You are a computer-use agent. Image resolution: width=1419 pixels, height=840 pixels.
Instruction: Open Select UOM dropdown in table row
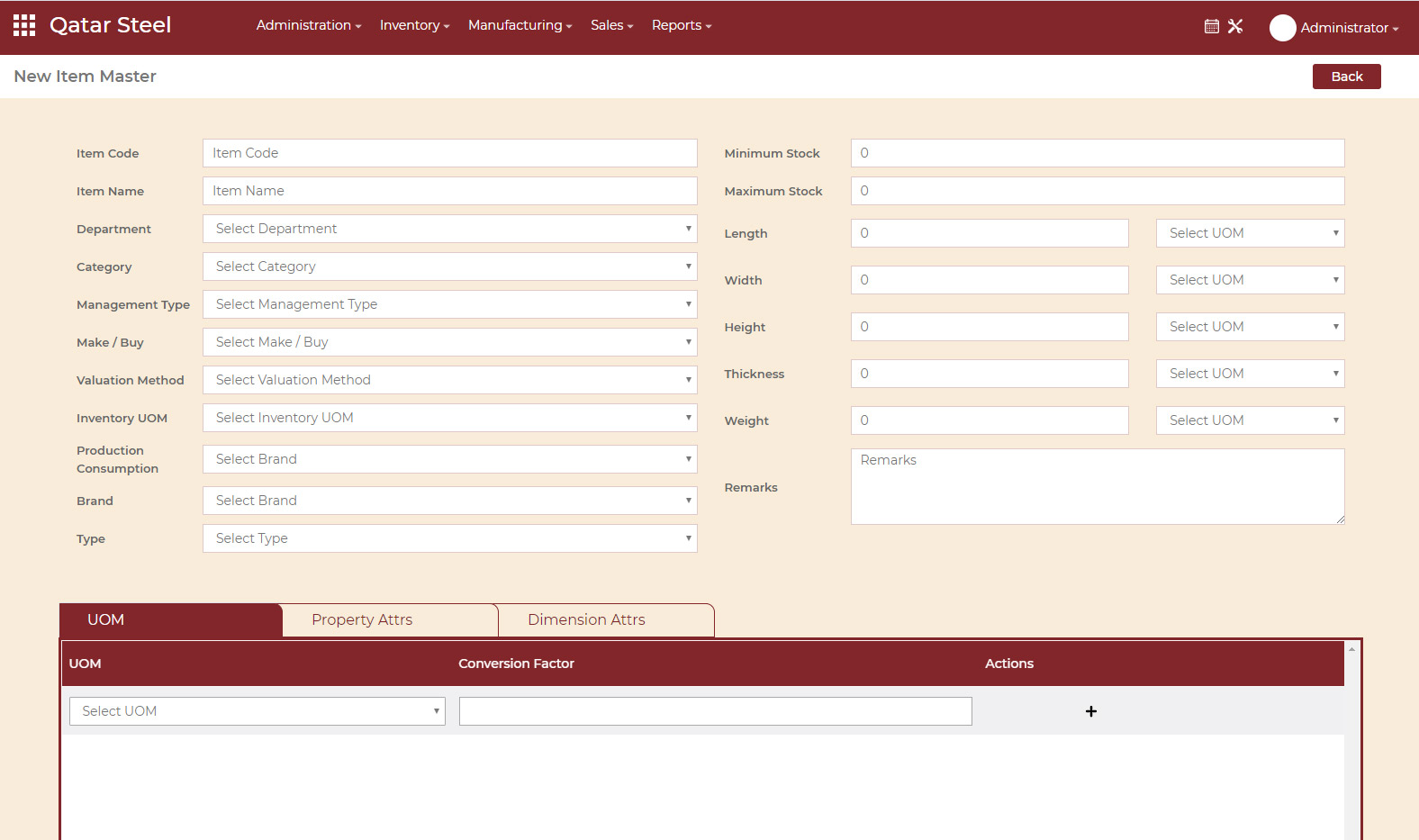coord(258,711)
